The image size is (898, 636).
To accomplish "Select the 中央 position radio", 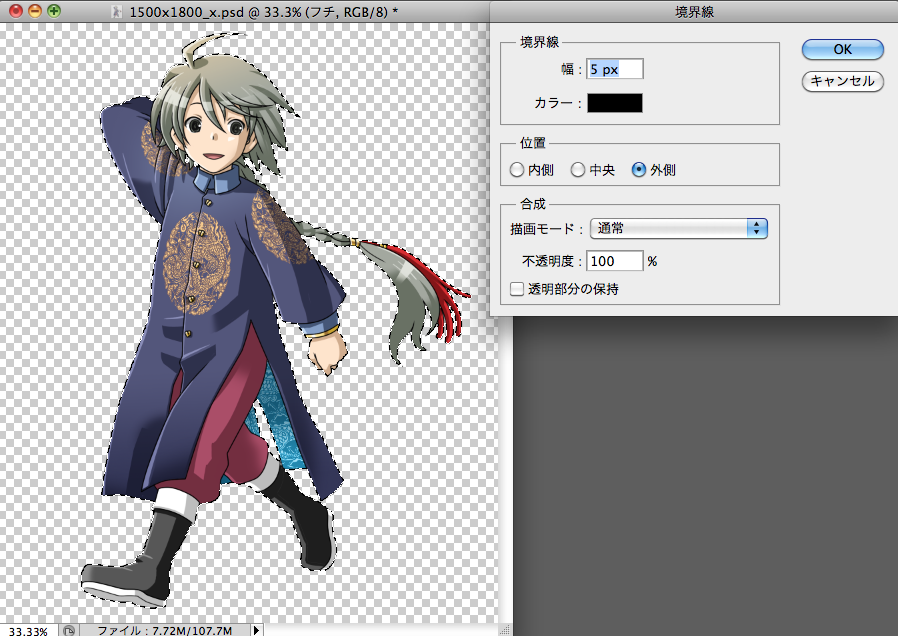I will [578, 170].
